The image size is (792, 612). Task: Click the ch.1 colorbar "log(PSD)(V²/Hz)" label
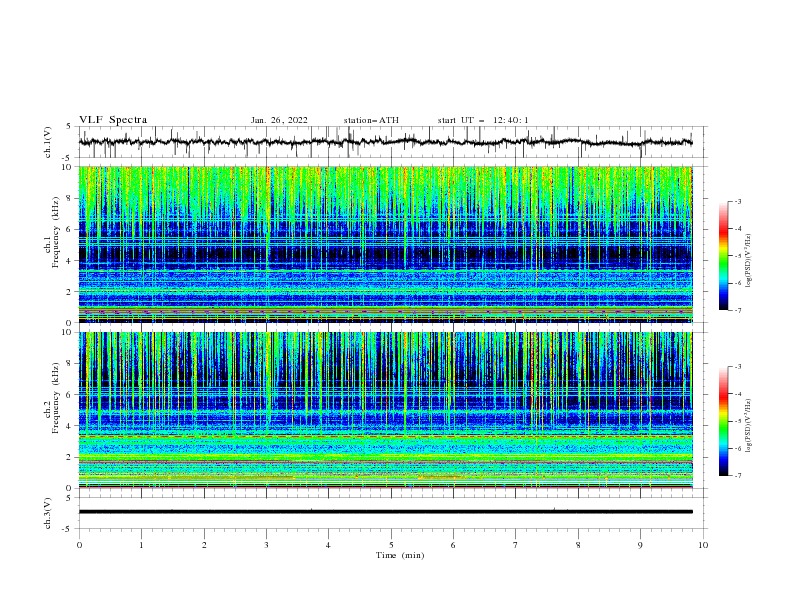coord(749,261)
